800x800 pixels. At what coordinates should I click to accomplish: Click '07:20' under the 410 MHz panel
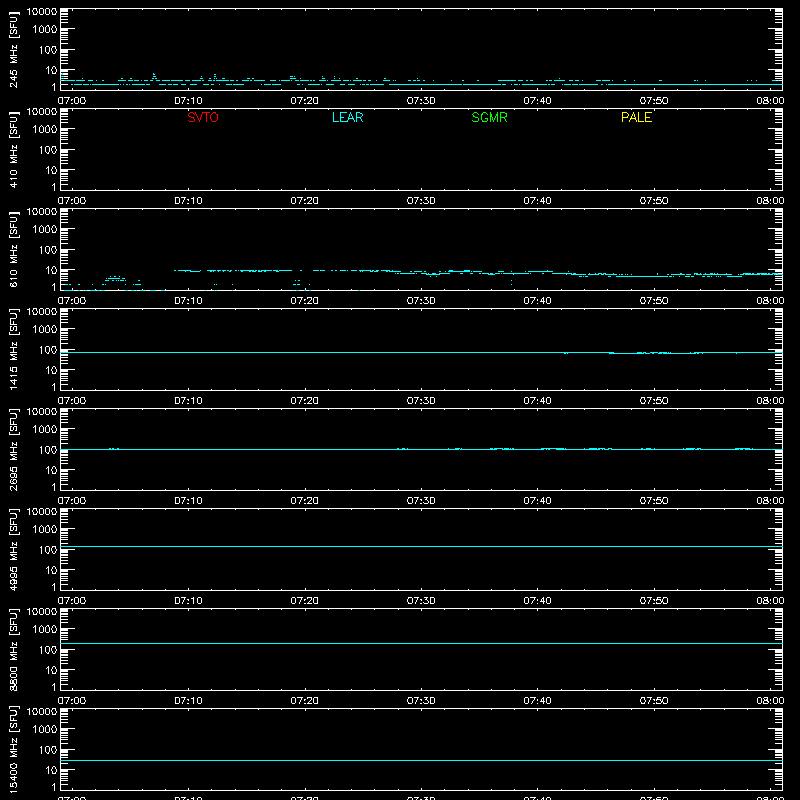(305, 201)
